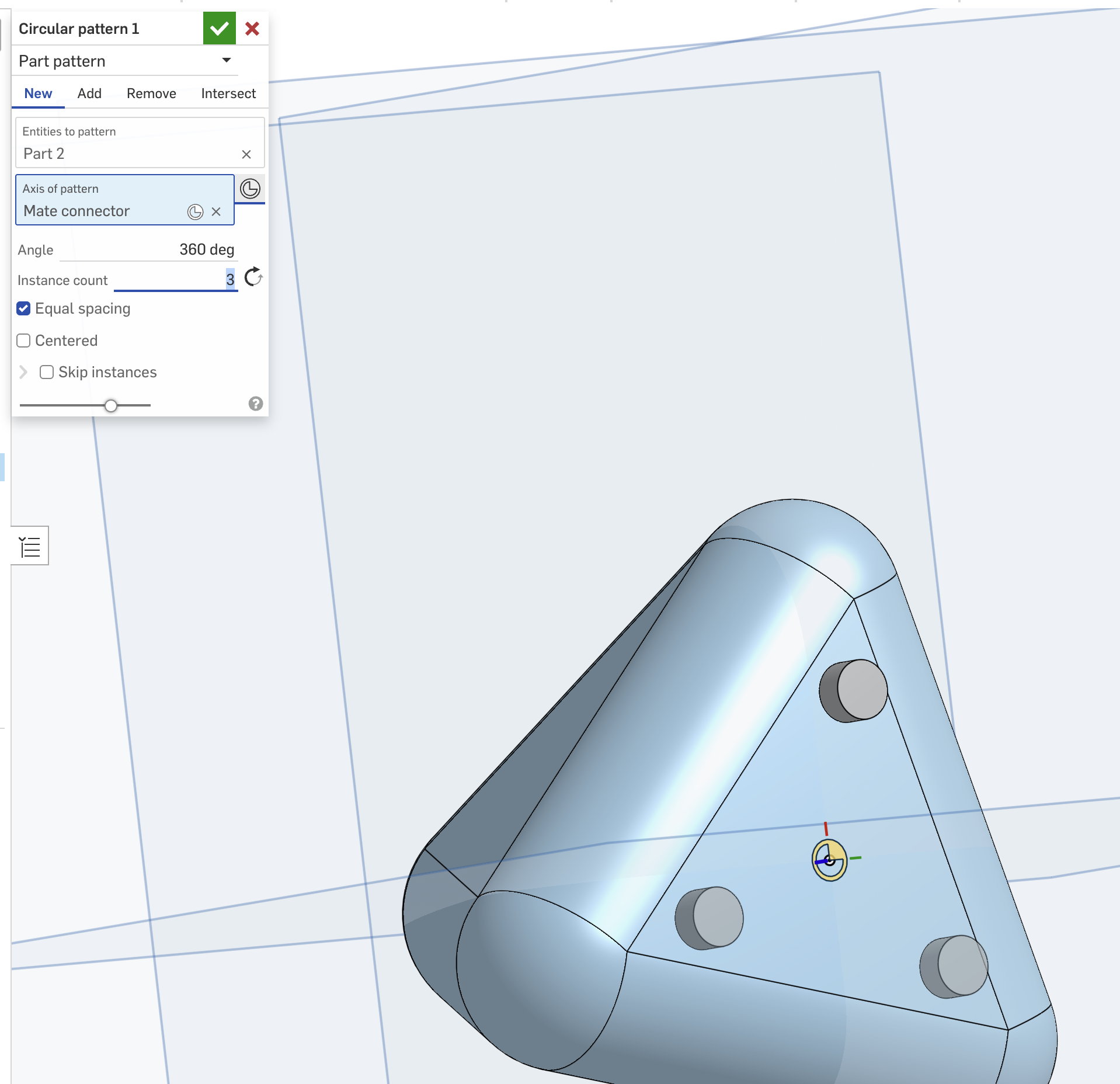Remove Part 2 from entities to pattern
This screenshot has height=1084, width=1120.
pos(246,154)
